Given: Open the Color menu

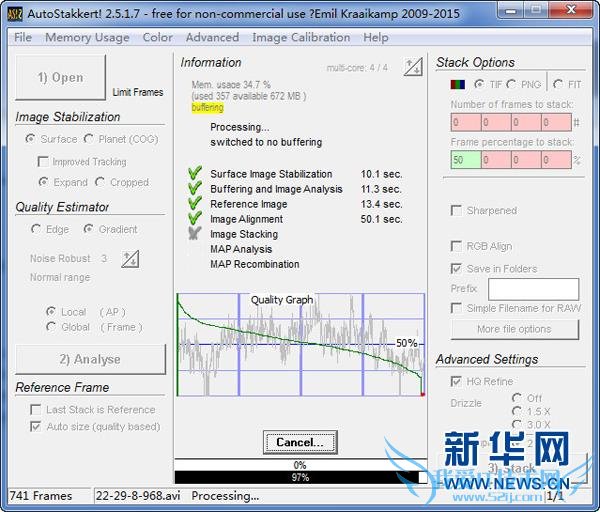Looking at the screenshot, I should click(157, 38).
